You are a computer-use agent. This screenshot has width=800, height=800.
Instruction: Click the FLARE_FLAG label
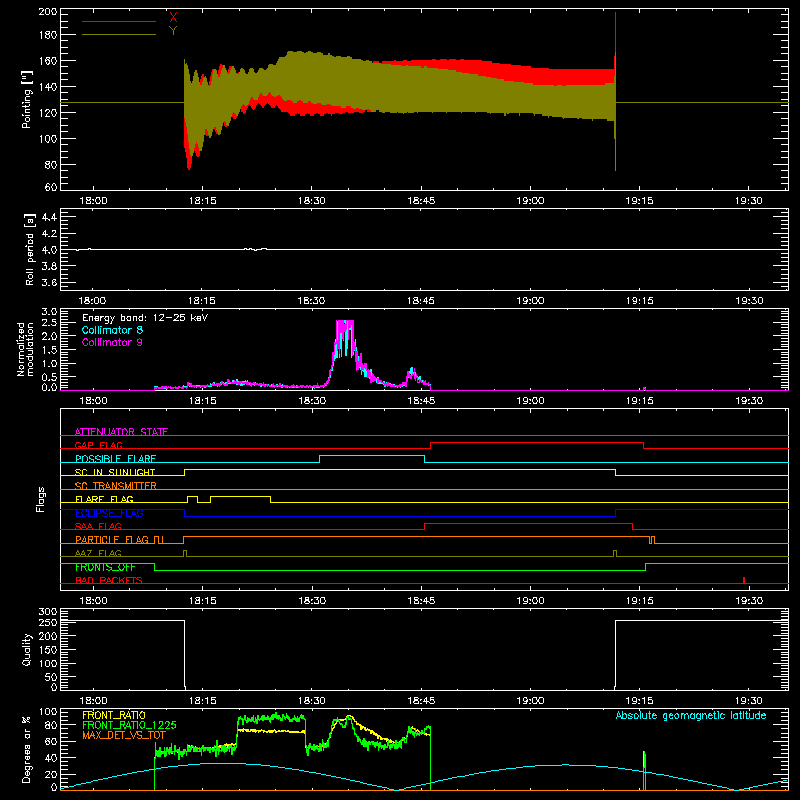[104, 499]
